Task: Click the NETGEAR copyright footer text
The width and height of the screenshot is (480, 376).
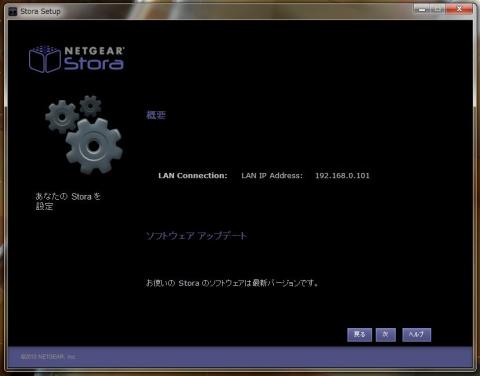Action: [48, 357]
